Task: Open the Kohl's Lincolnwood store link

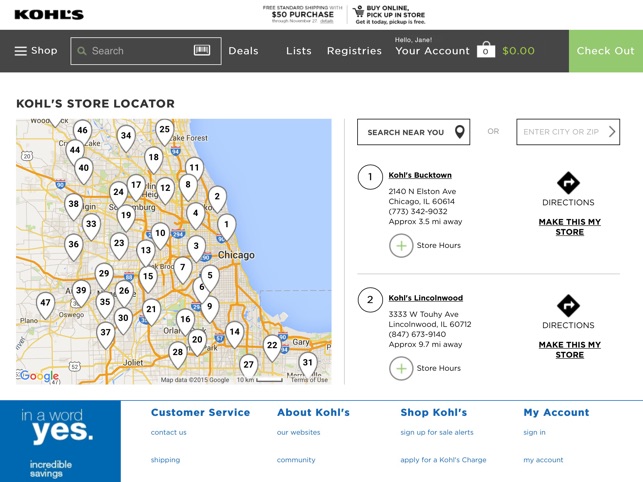Action: pos(426,298)
